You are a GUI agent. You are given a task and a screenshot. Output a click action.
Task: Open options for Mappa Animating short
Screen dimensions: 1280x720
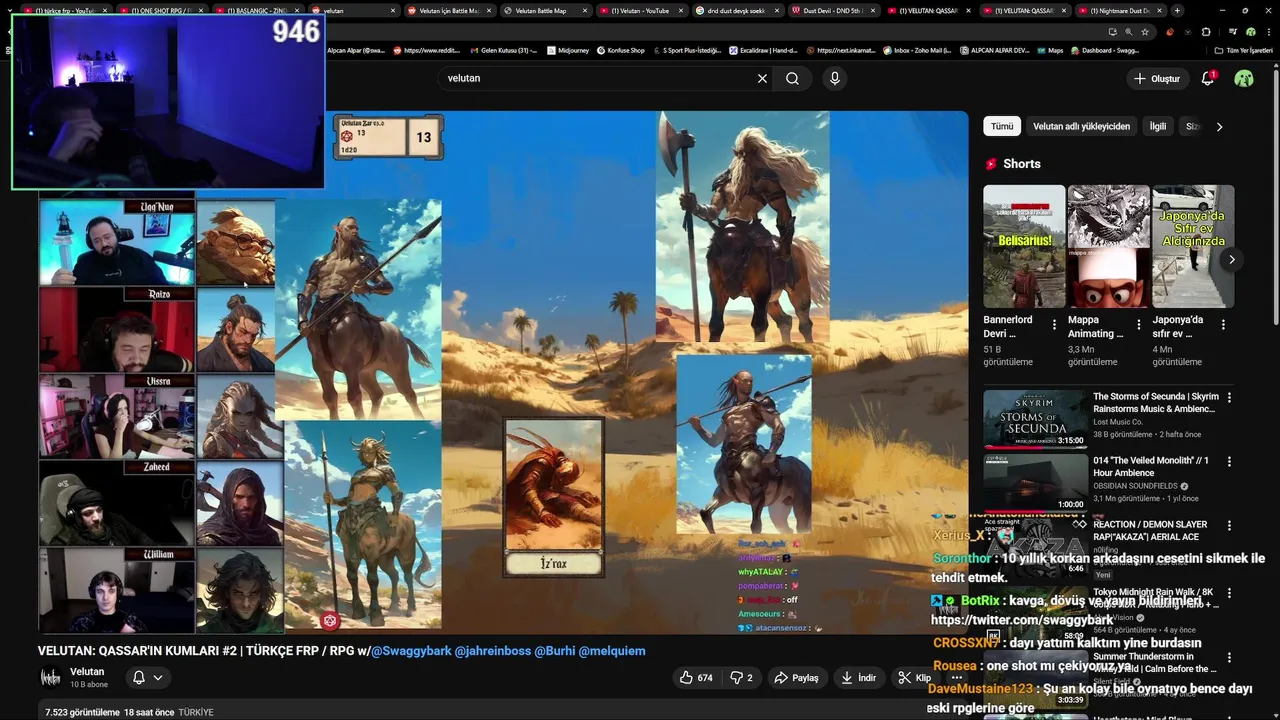pyautogui.click(x=1139, y=325)
